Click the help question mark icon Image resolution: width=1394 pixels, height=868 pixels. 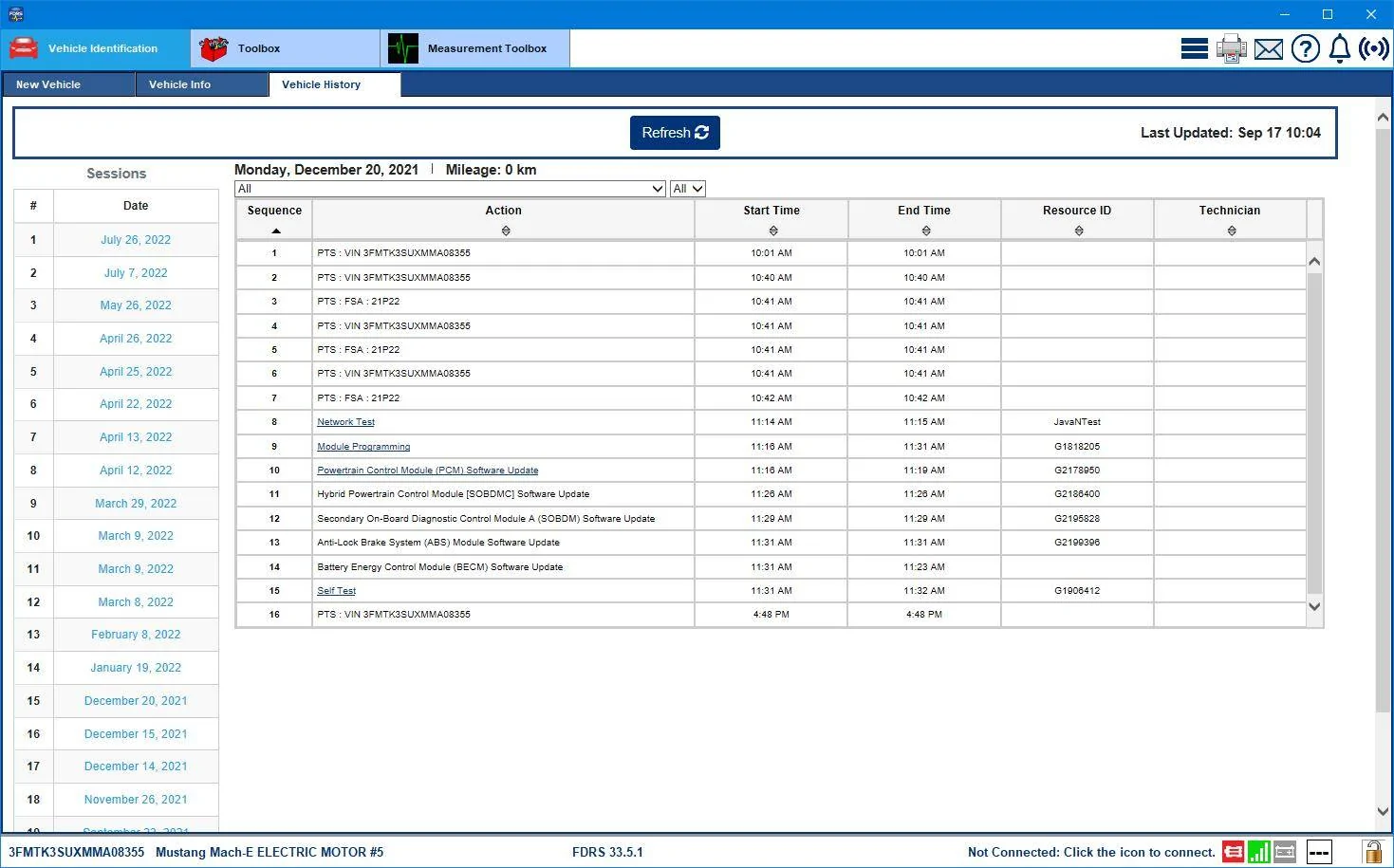[x=1305, y=48]
